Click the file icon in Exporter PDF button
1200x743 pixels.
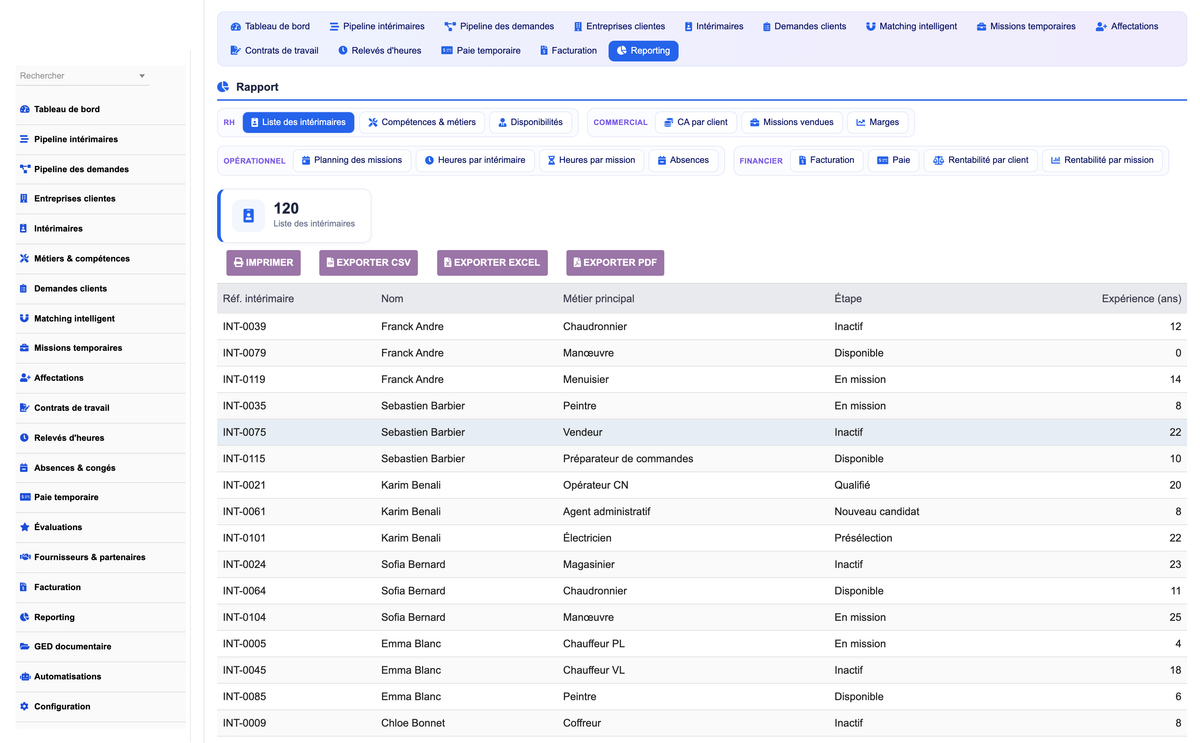coord(577,263)
